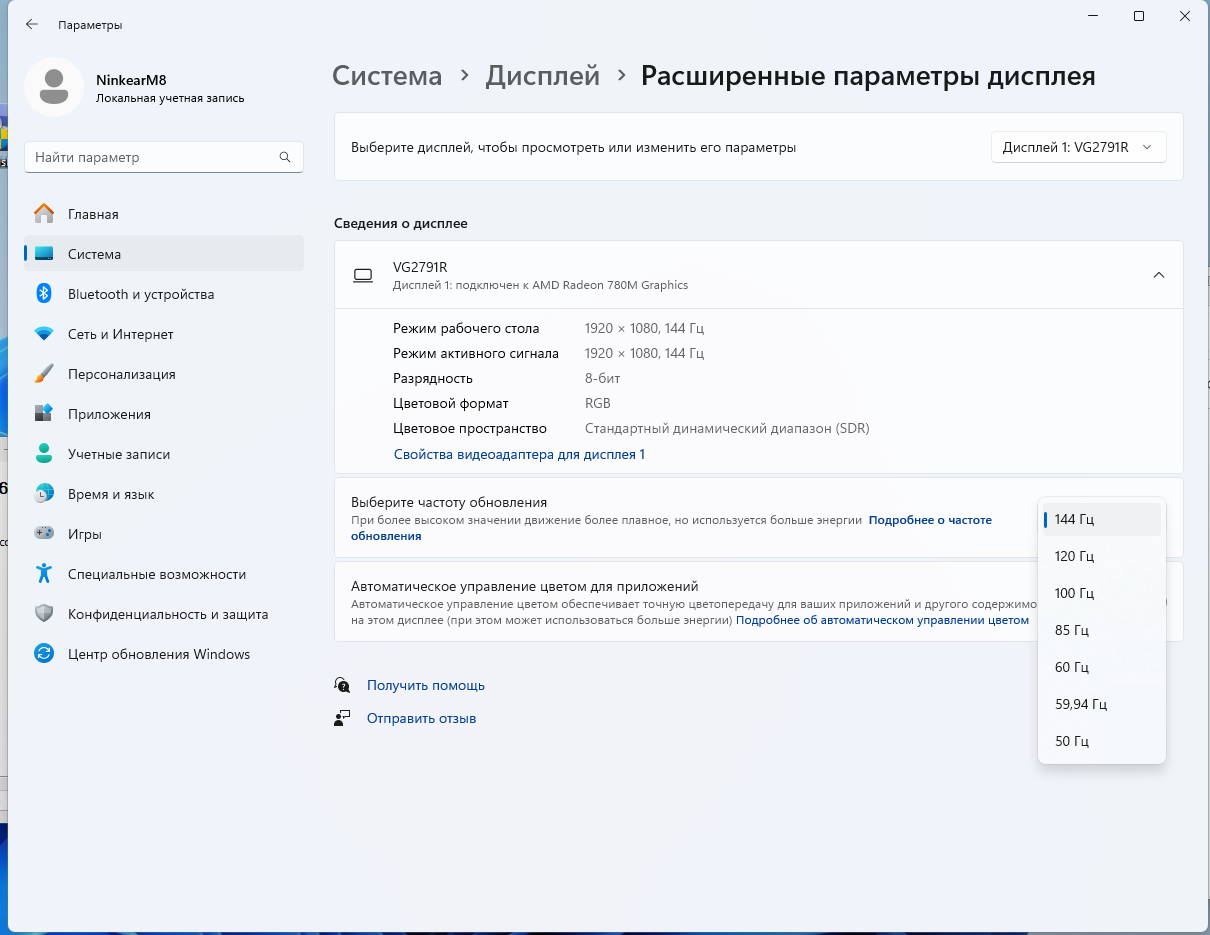This screenshot has height=935, width=1210.
Task: Click the Дисплей breadcrumb
Action: point(543,76)
